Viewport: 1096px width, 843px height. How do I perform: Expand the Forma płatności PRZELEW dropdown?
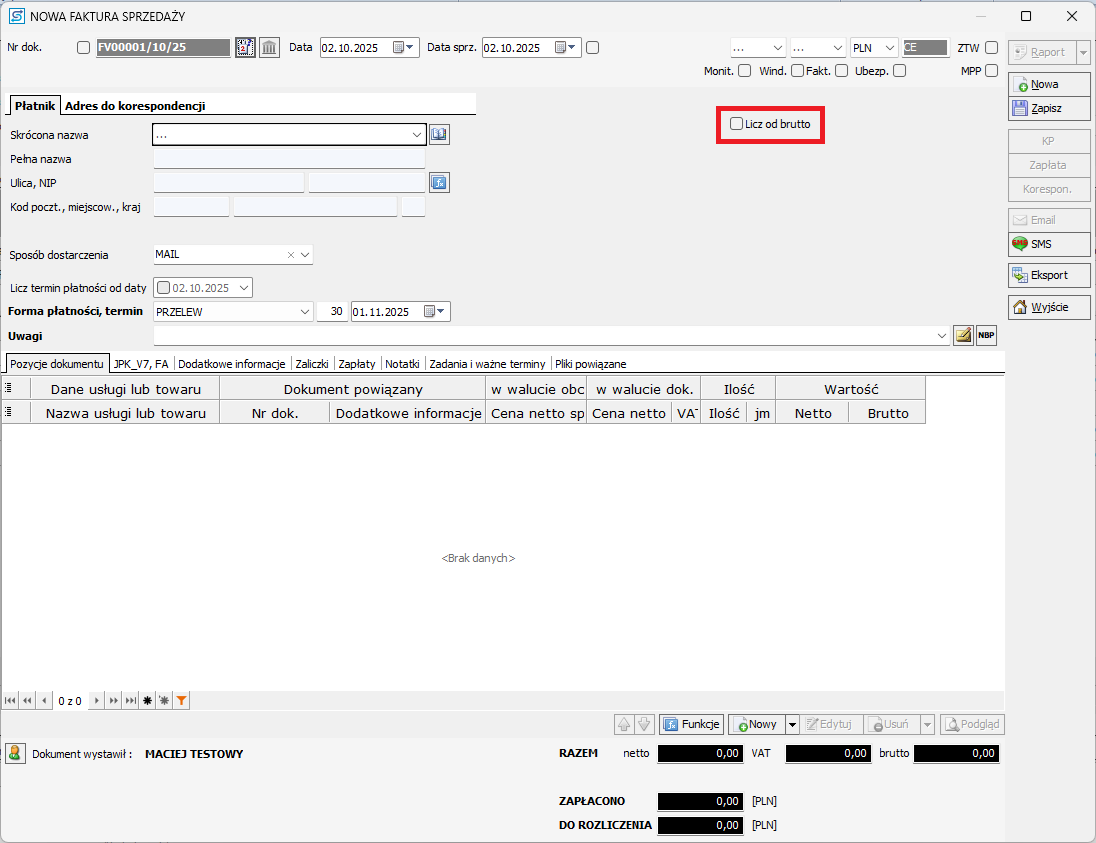(x=305, y=312)
